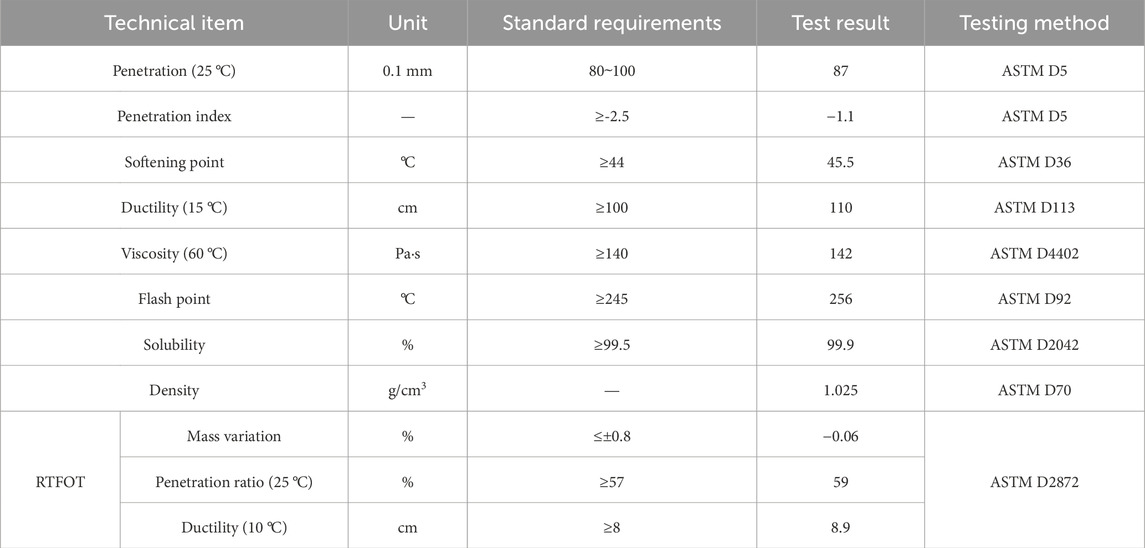1145x548 pixels.
Task: Click the Flash point cell
Action: [174, 299]
